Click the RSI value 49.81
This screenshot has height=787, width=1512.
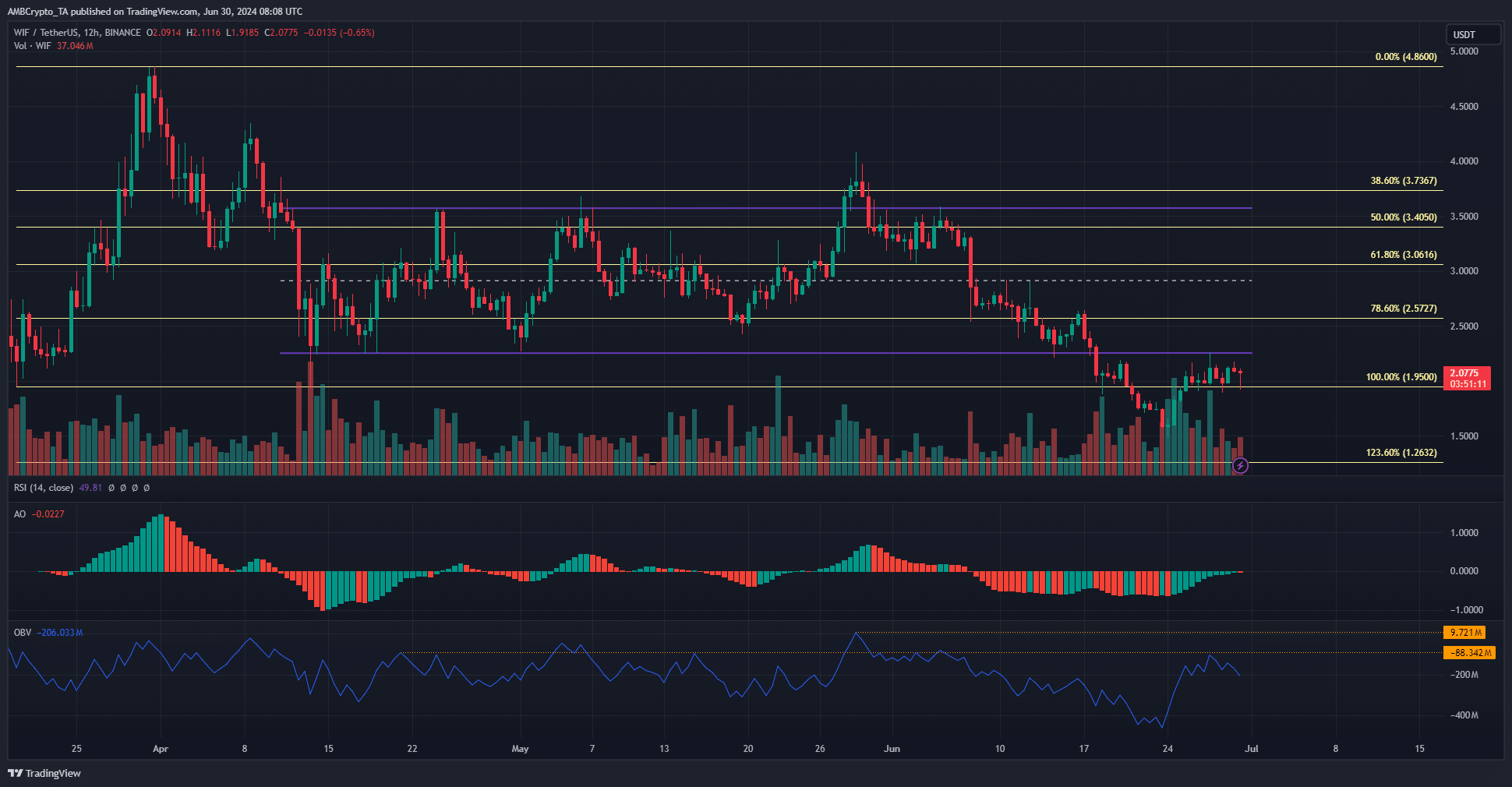[90, 488]
